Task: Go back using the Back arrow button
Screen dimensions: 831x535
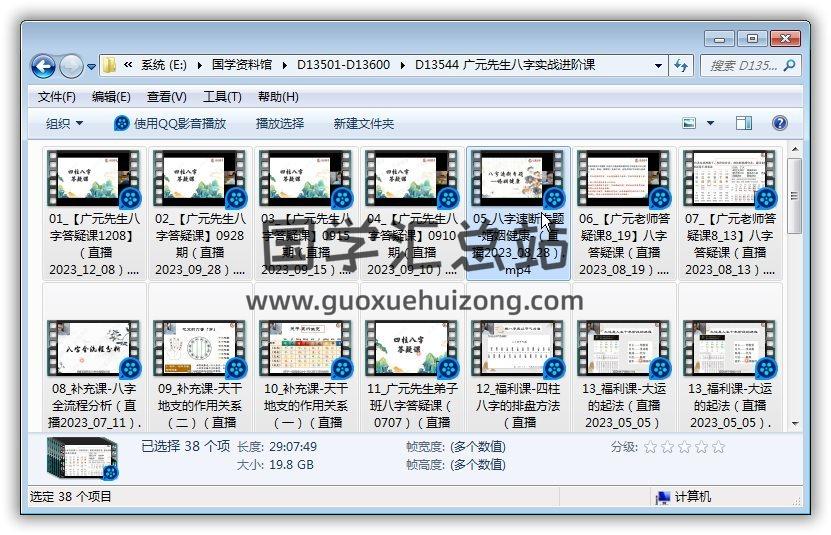Action: tap(43, 66)
